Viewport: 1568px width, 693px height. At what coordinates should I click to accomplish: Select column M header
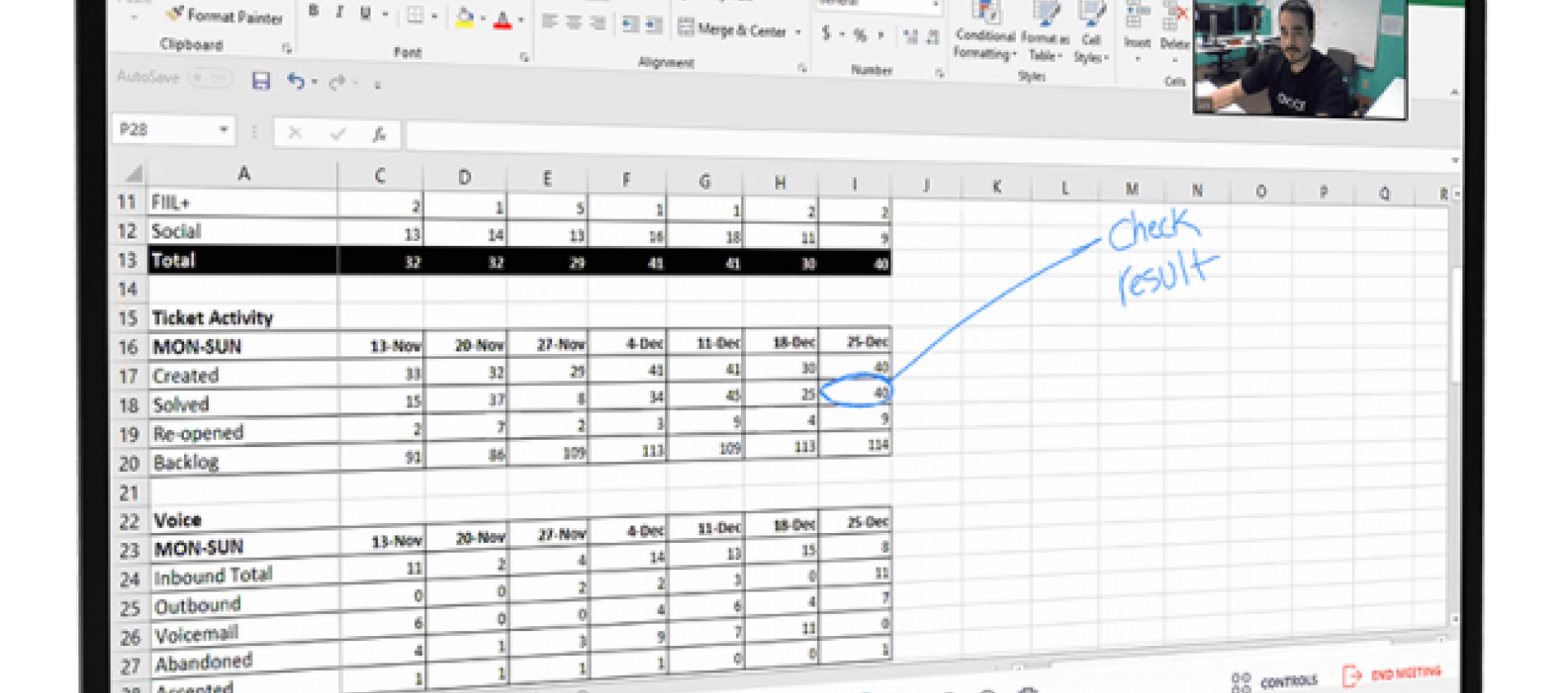point(1131,189)
